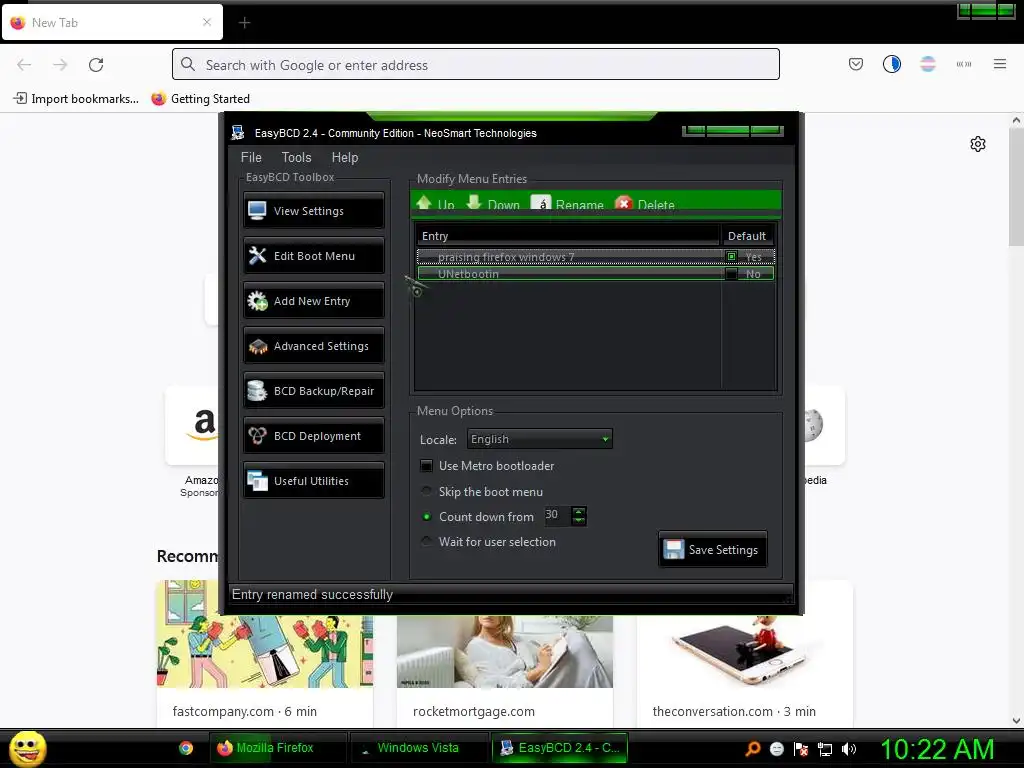Image resolution: width=1024 pixels, height=768 pixels.
Task: Go forward in Firefox
Action: click(x=60, y=65)
